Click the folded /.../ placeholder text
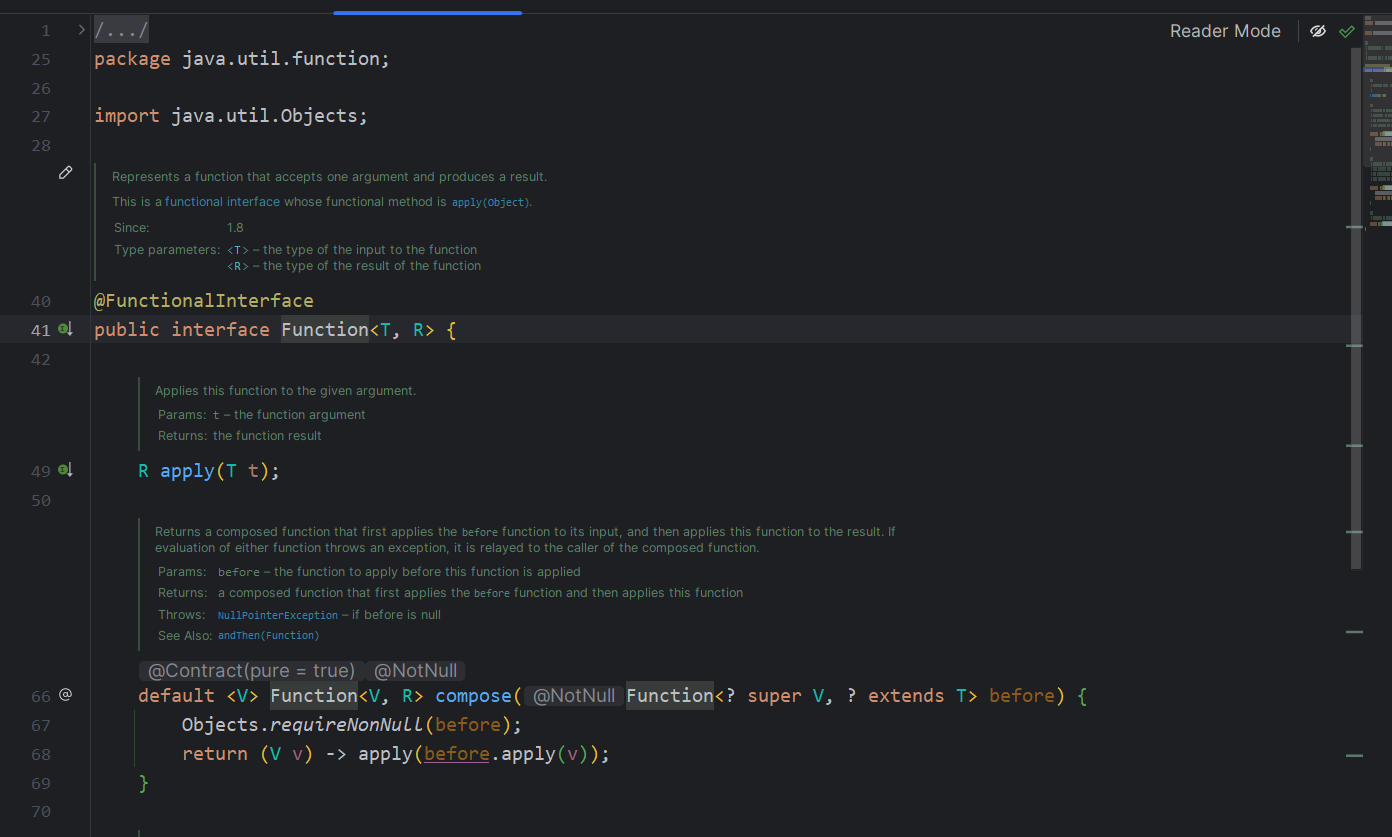Image resolution: width=1392 pixels, height=837 pixels. (x=121, y=30)
